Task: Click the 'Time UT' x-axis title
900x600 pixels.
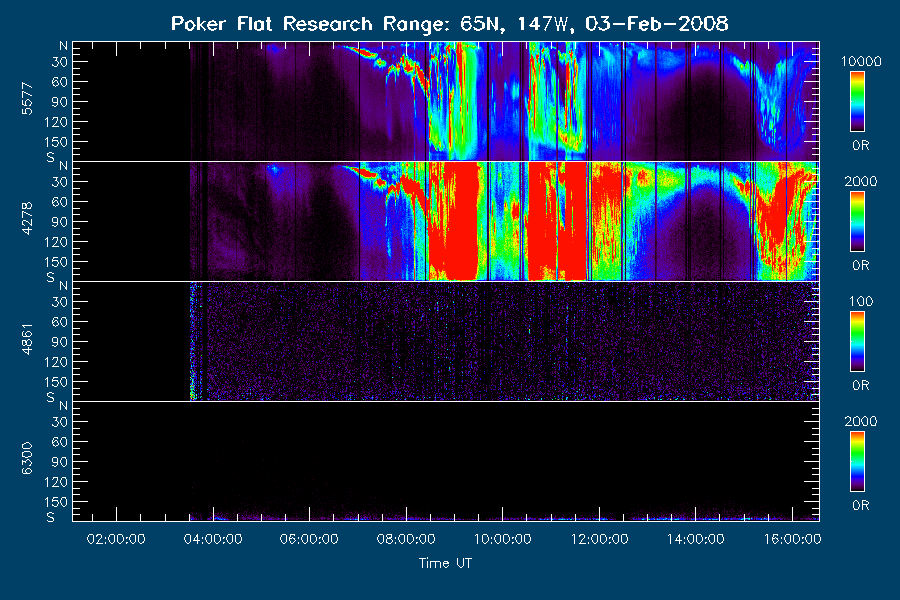Action: coord(445,563)
